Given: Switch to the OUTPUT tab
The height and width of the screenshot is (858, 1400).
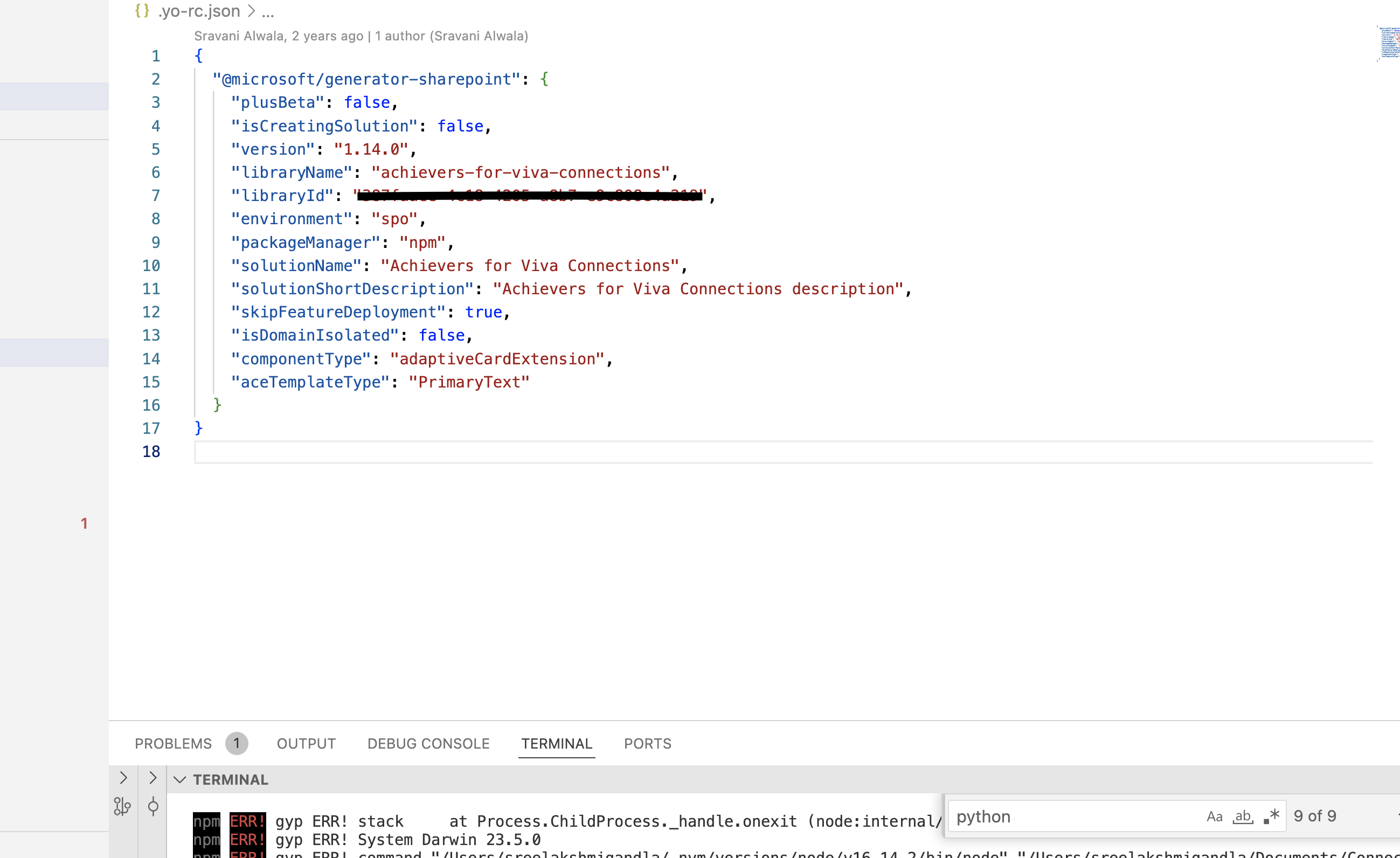Looking at the screenshot, I should point(306,743).
